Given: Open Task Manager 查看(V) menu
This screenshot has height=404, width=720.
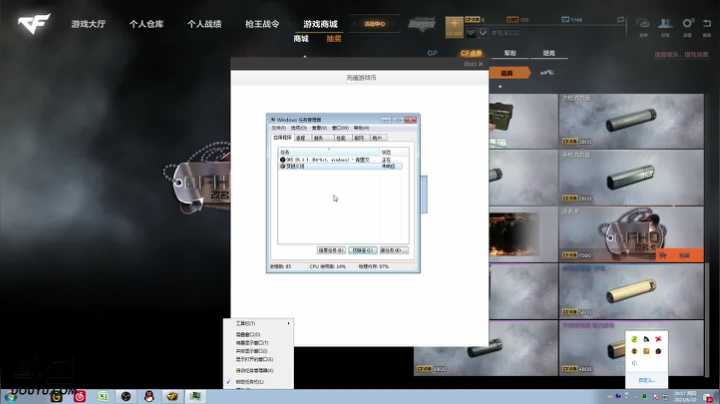Looking at the screenshot, I should (319, 128).
